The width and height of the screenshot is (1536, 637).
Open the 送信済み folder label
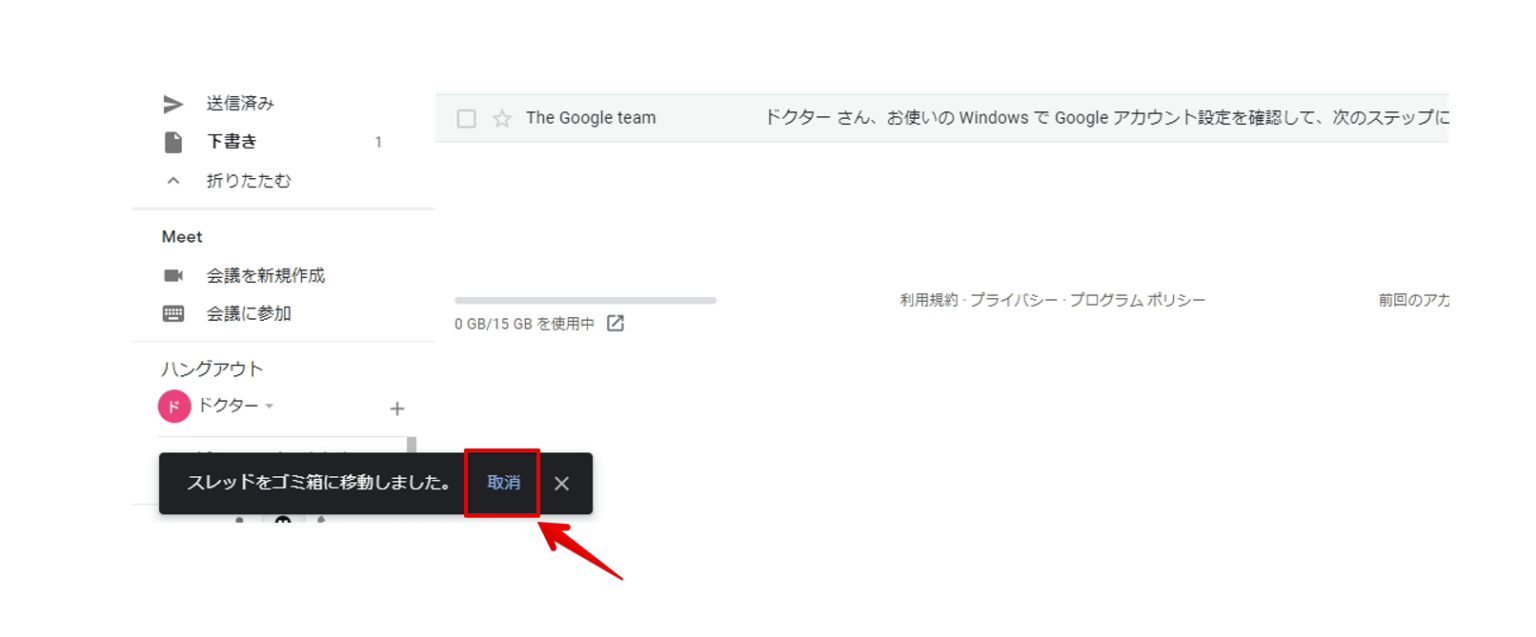pyautogui.click(x=240, y=104)
